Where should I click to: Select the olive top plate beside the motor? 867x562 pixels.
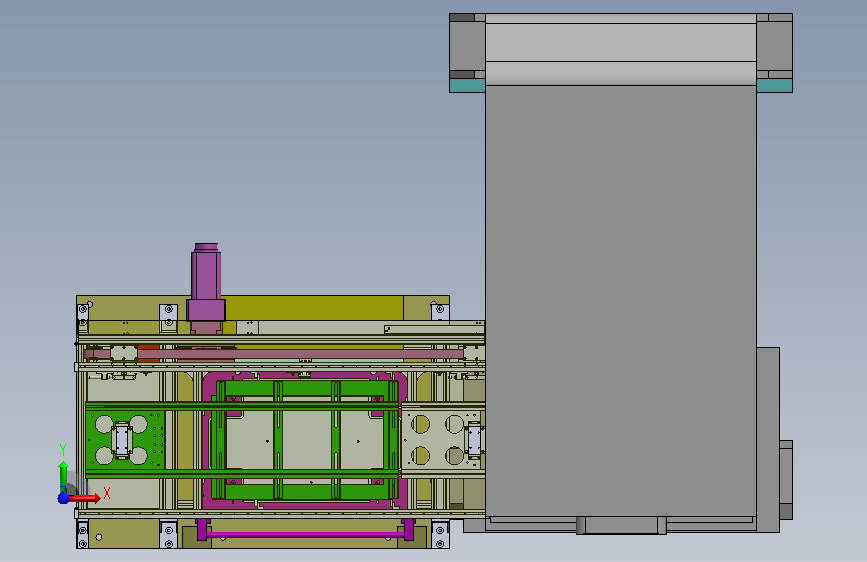(314, 308)
